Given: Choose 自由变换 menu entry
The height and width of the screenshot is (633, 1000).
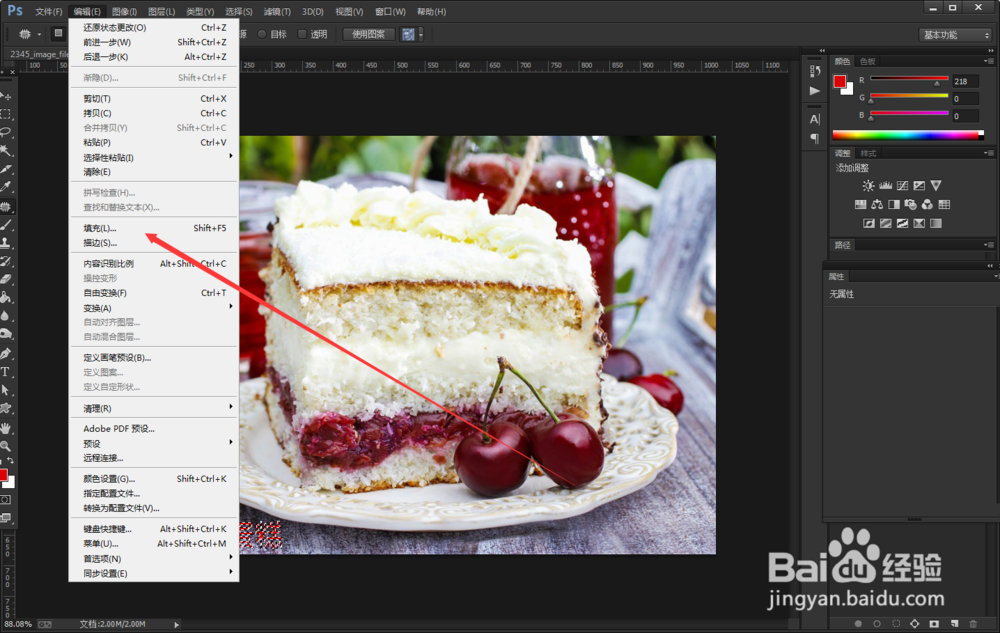Looking at the screenshot, I should (154, 293).
